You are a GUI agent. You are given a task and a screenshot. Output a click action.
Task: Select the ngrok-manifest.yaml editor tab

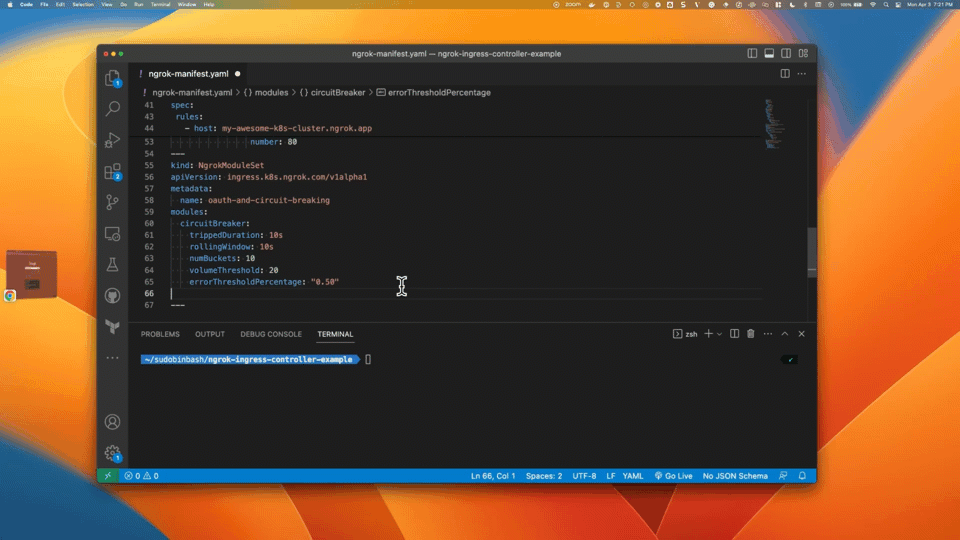click(x=188, y=73)
